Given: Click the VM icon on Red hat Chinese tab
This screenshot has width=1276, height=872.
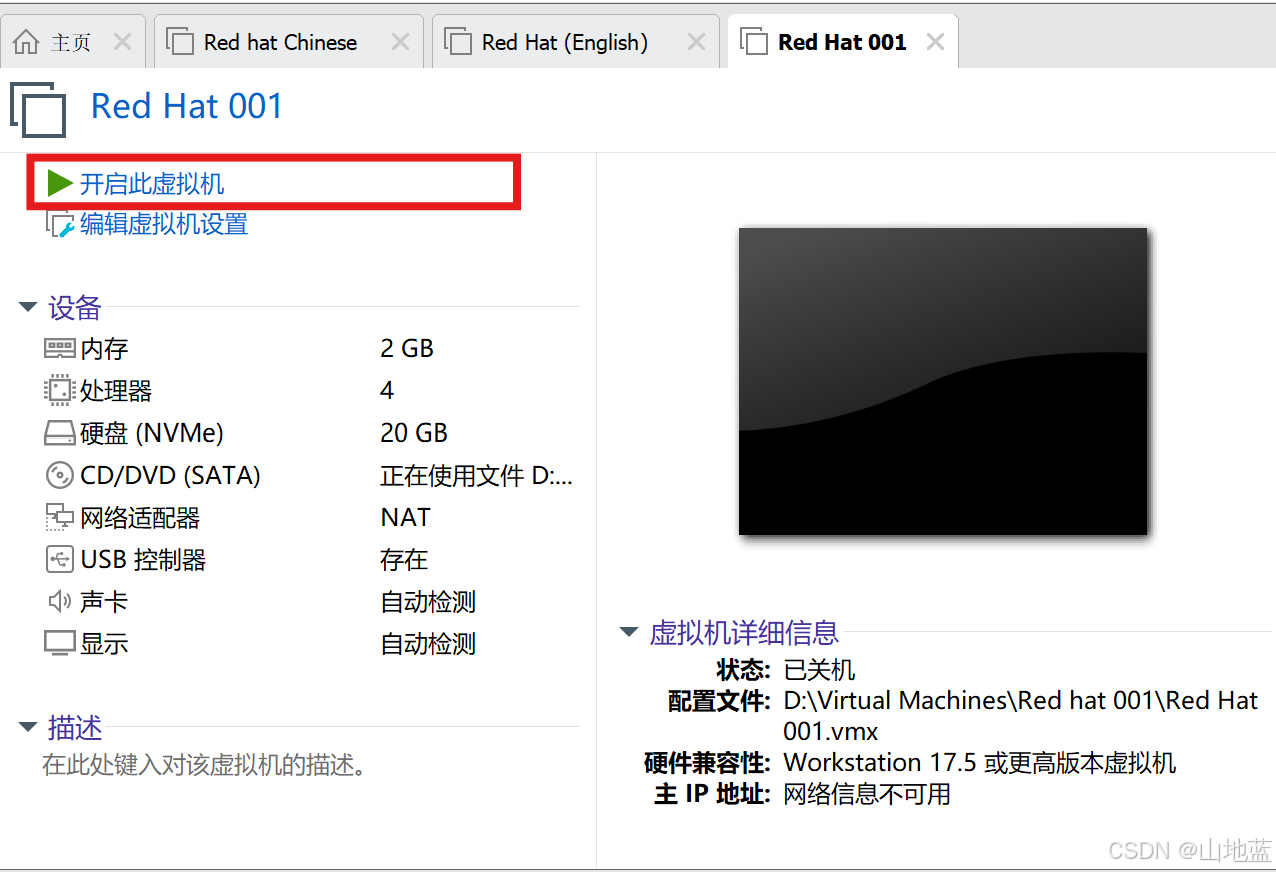Looking at the screenshot, I should [180, 42].
